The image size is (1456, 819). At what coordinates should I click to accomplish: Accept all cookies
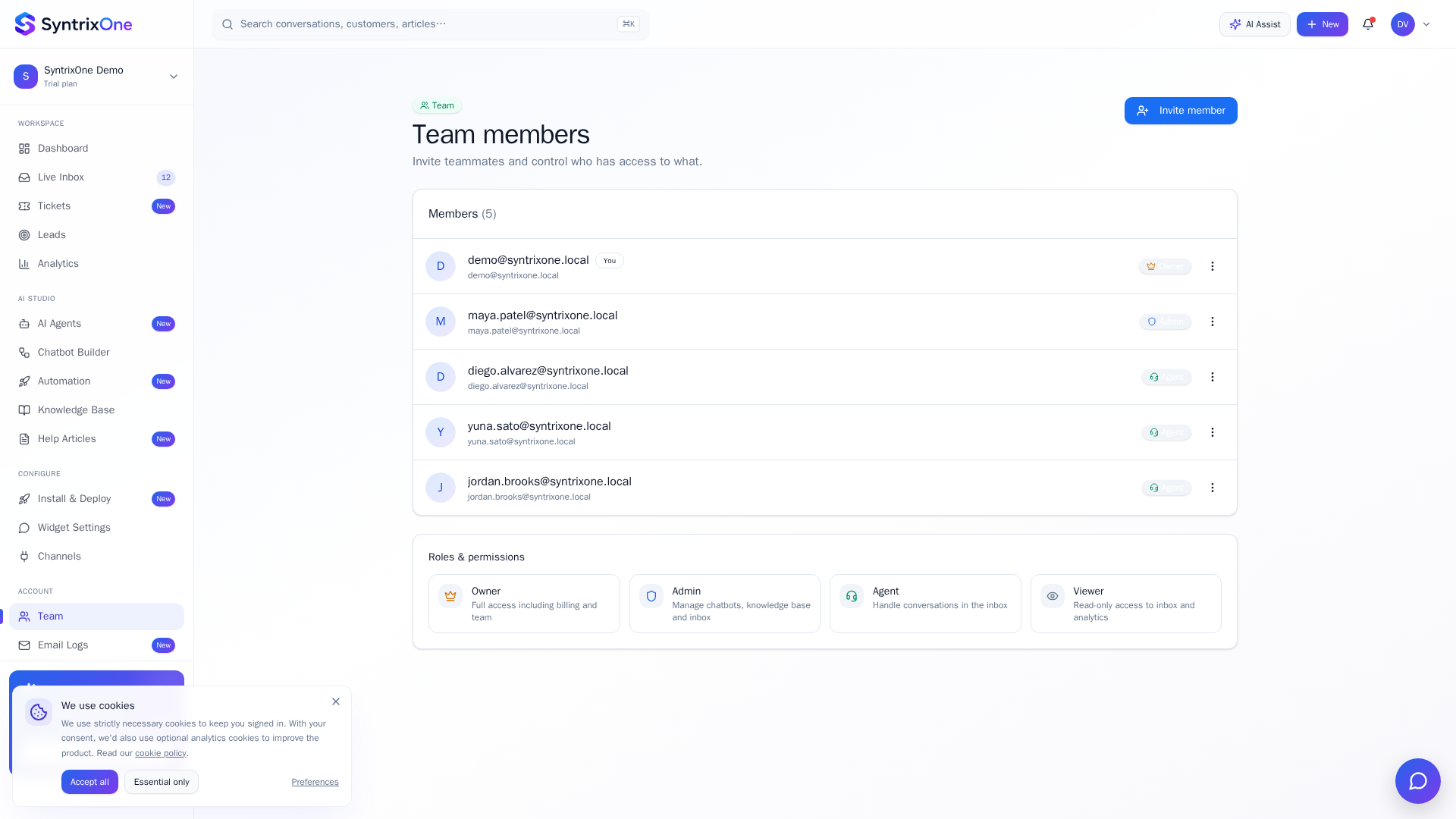pyautogui.click(x=89, y=782)
